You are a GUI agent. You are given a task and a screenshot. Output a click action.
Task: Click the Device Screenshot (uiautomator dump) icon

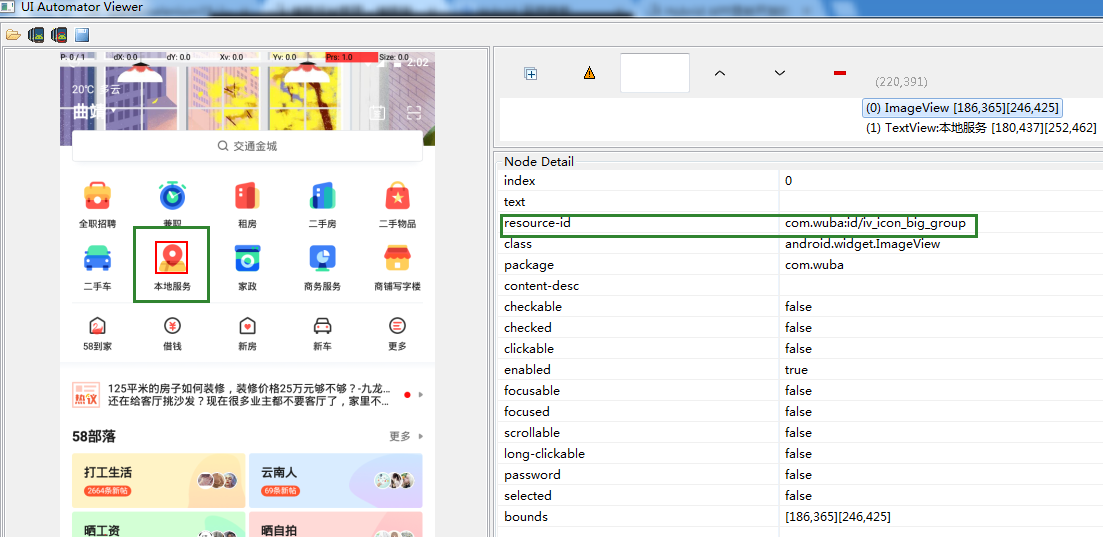tap(36, 34)
